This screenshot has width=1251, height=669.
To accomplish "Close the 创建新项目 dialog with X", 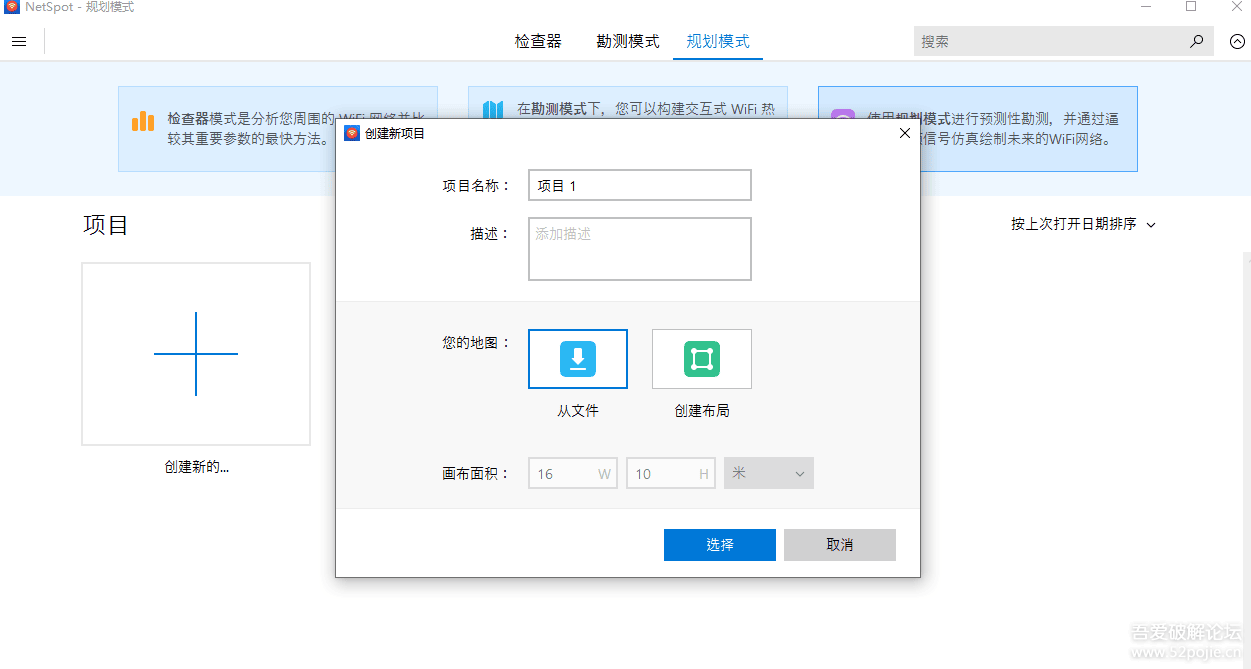I will click(904, 132).
